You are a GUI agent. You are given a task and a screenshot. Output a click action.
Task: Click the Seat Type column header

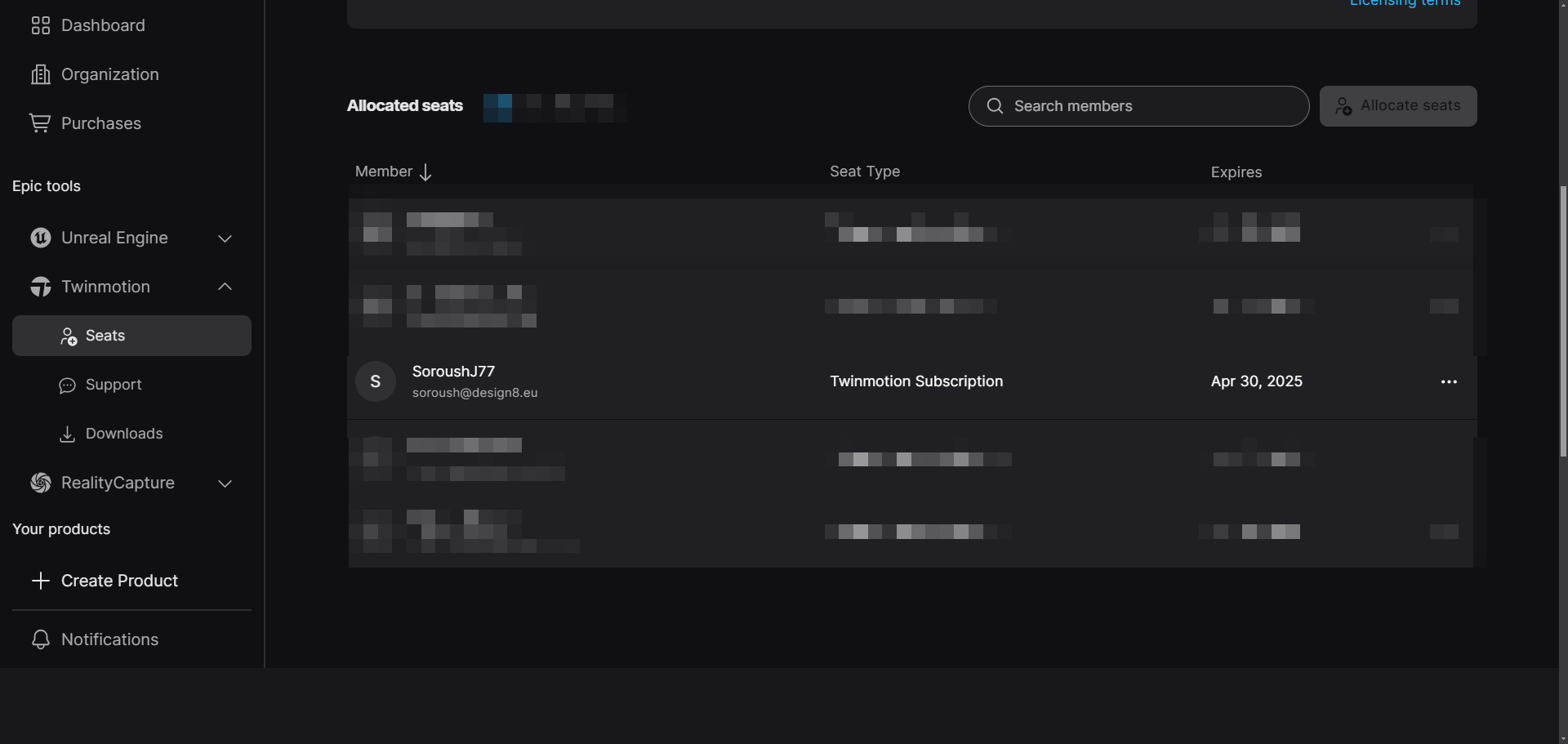(x=865, y=172)
